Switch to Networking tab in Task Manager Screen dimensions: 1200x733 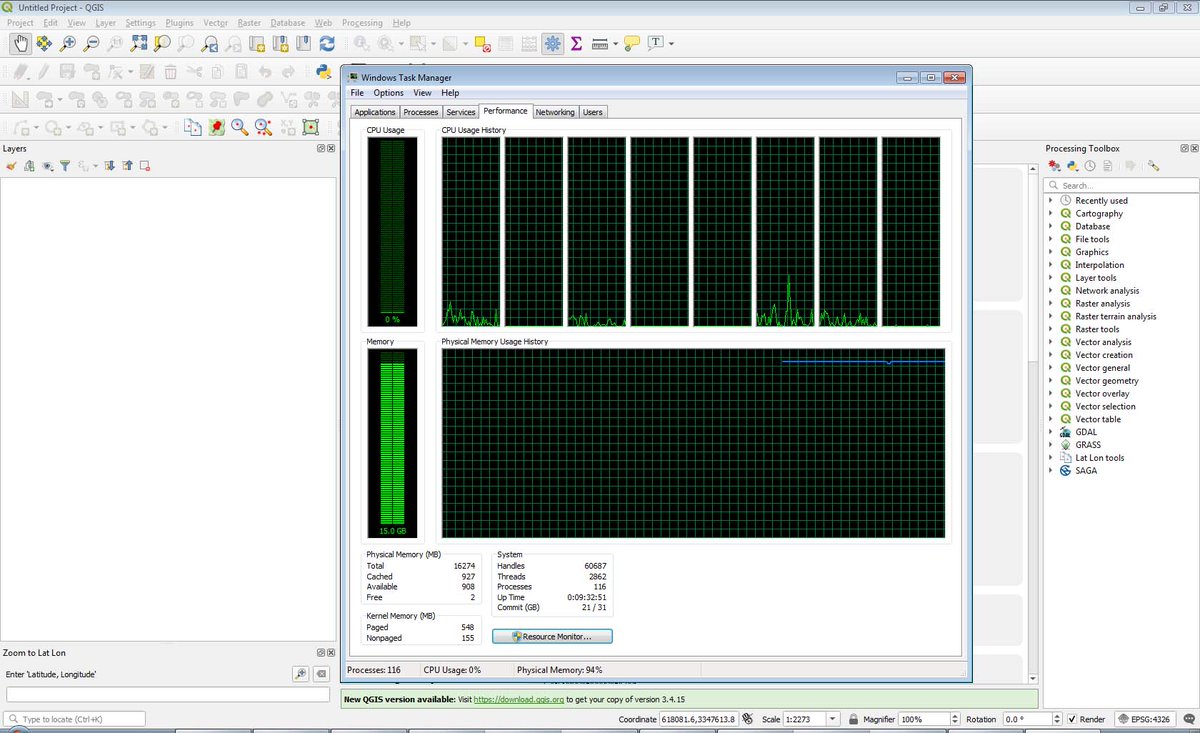(x=555, y=112)
